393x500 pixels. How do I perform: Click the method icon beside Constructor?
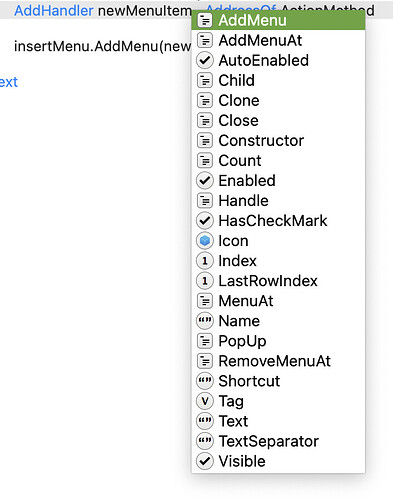click(205, 141)
